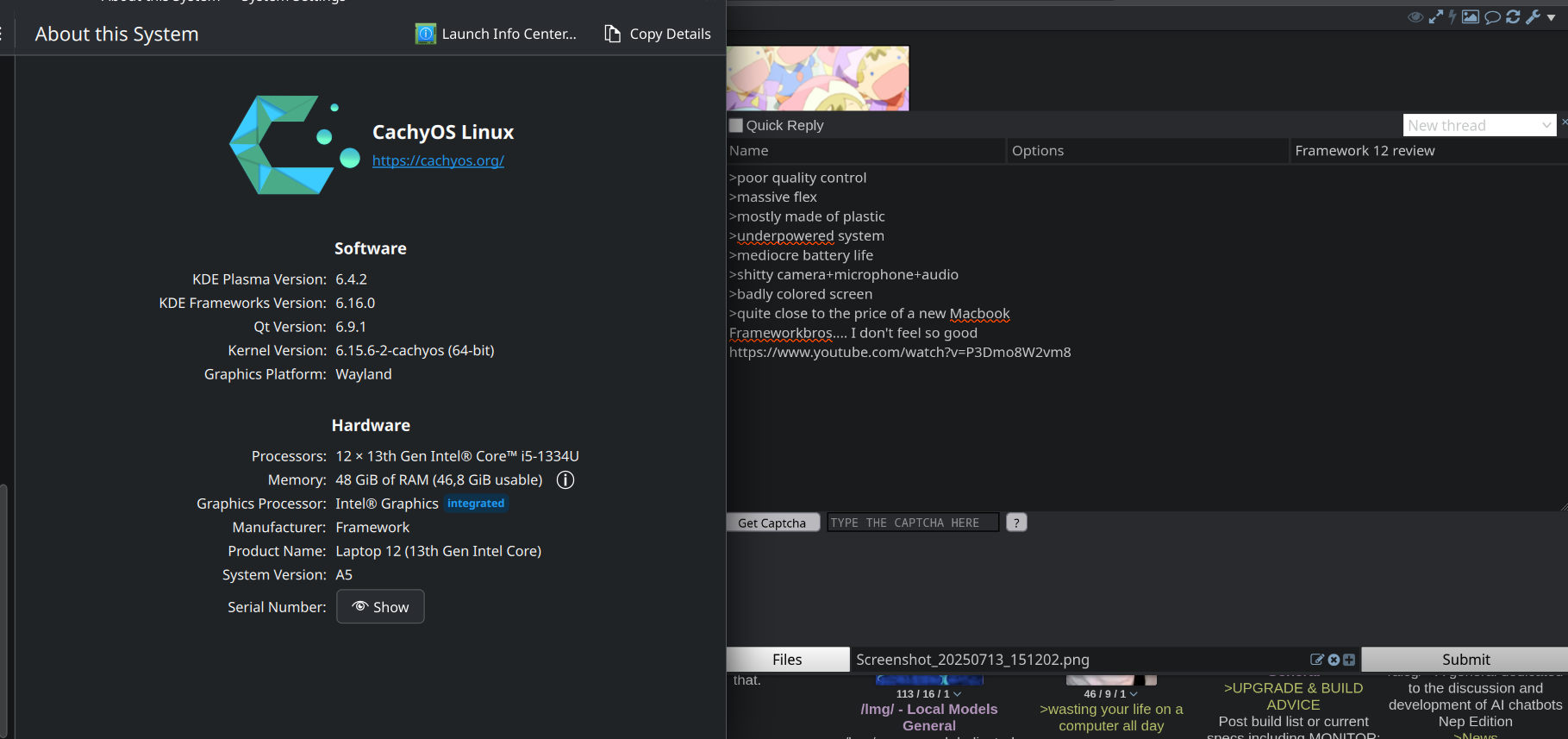Open the wrench settings icon
The width and height of the screenshot is (1568, 739).
coord(1533,16)
